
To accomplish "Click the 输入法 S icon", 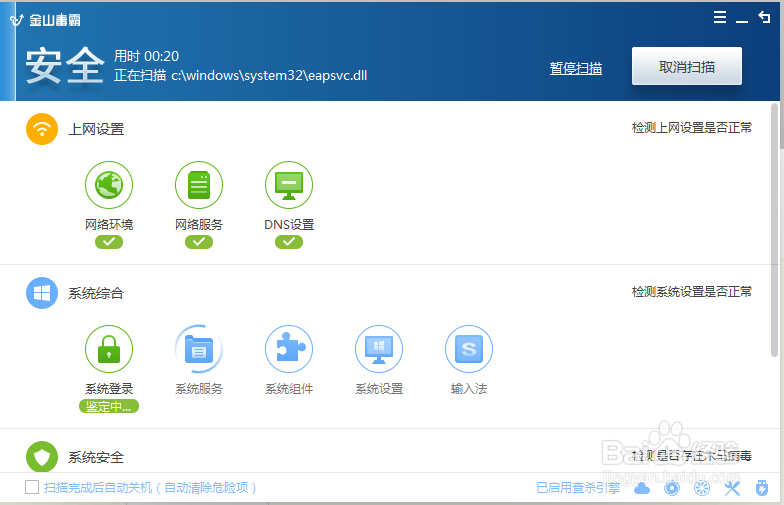I will pos(469,349).
